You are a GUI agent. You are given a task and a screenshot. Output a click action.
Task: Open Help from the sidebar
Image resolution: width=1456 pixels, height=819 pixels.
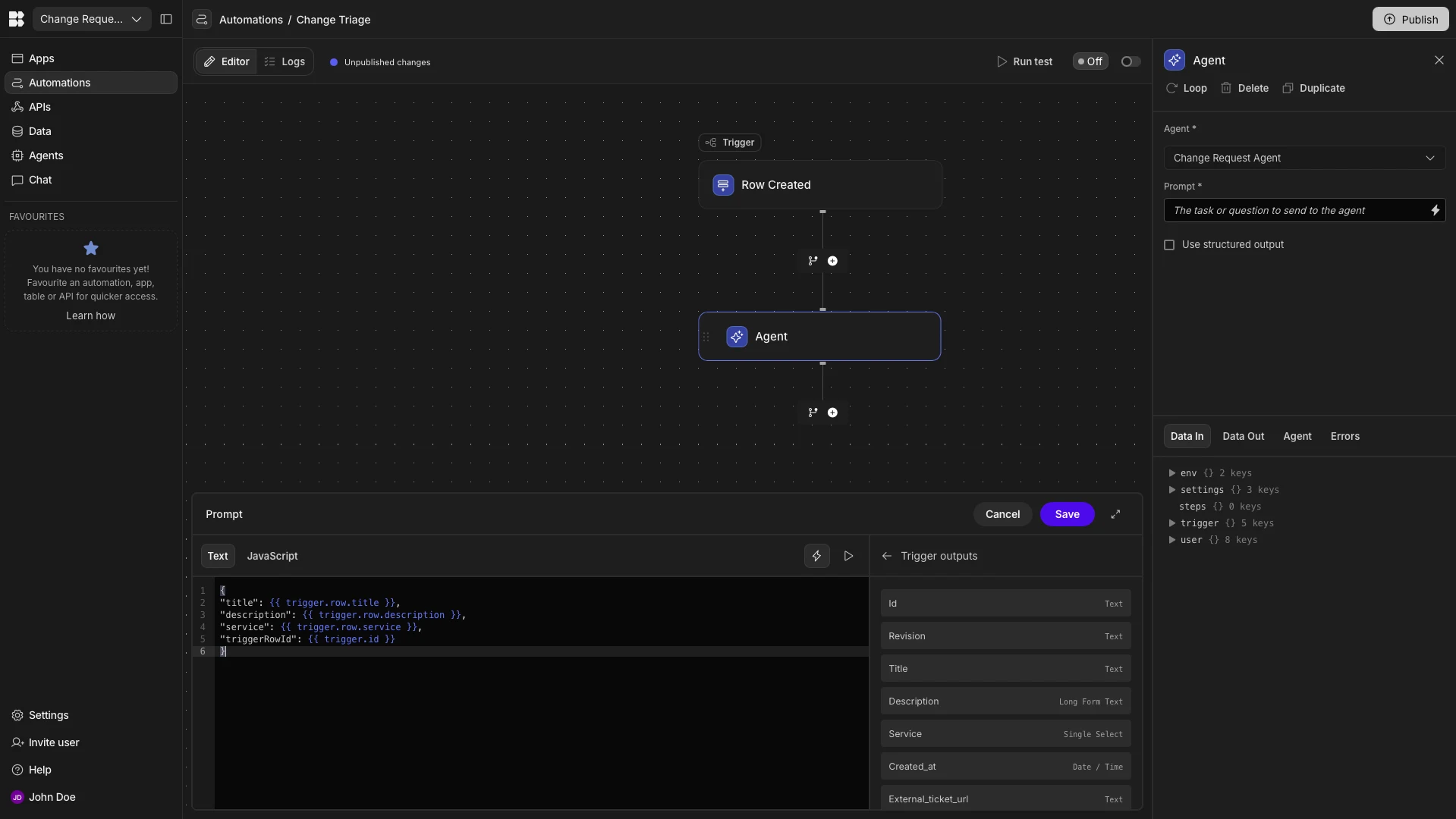click(x=91, y=770)
